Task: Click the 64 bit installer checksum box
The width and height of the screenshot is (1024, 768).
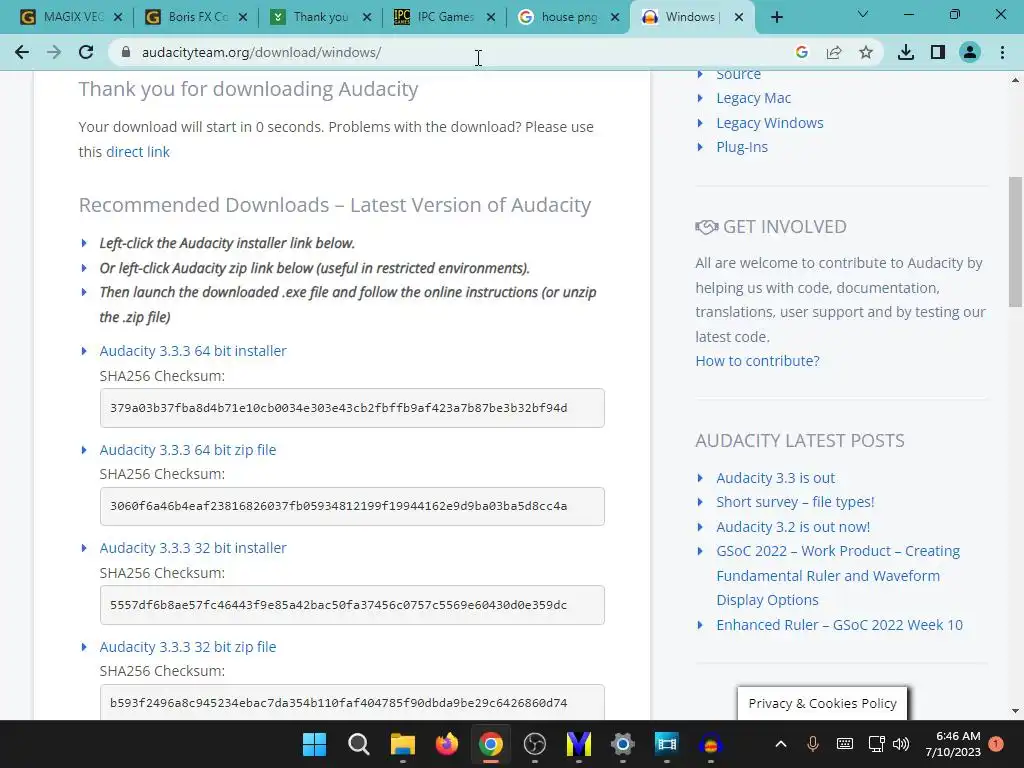Action: pyautogui.click(x=352, y=408)
